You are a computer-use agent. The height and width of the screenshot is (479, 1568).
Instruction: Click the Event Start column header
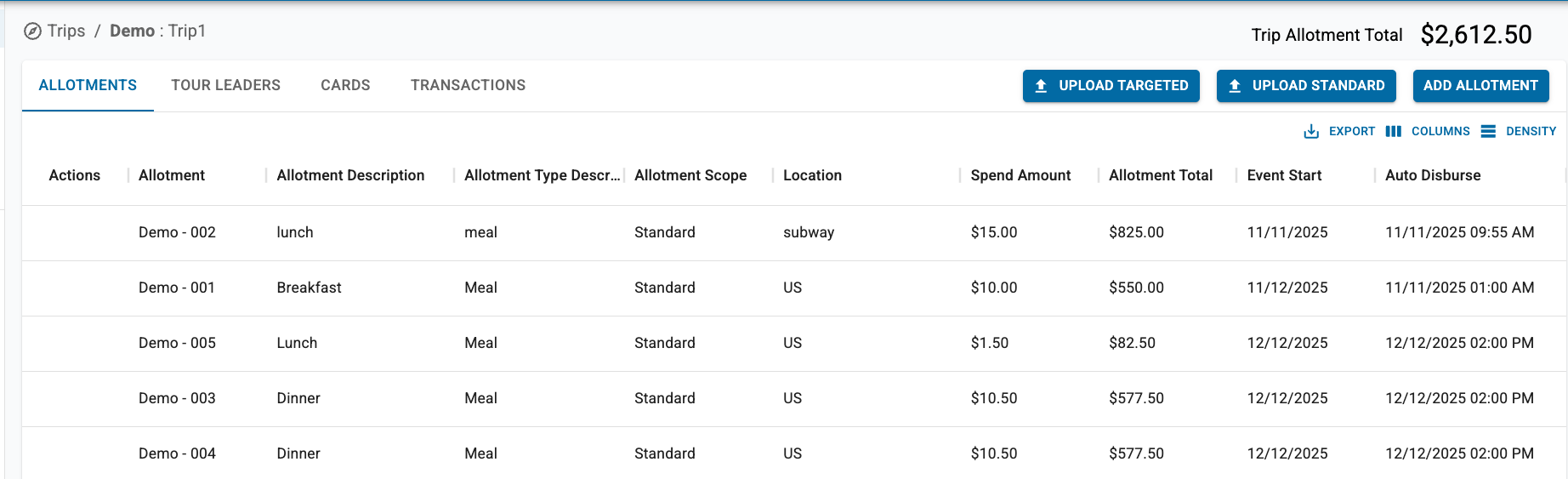(1284, 175)
